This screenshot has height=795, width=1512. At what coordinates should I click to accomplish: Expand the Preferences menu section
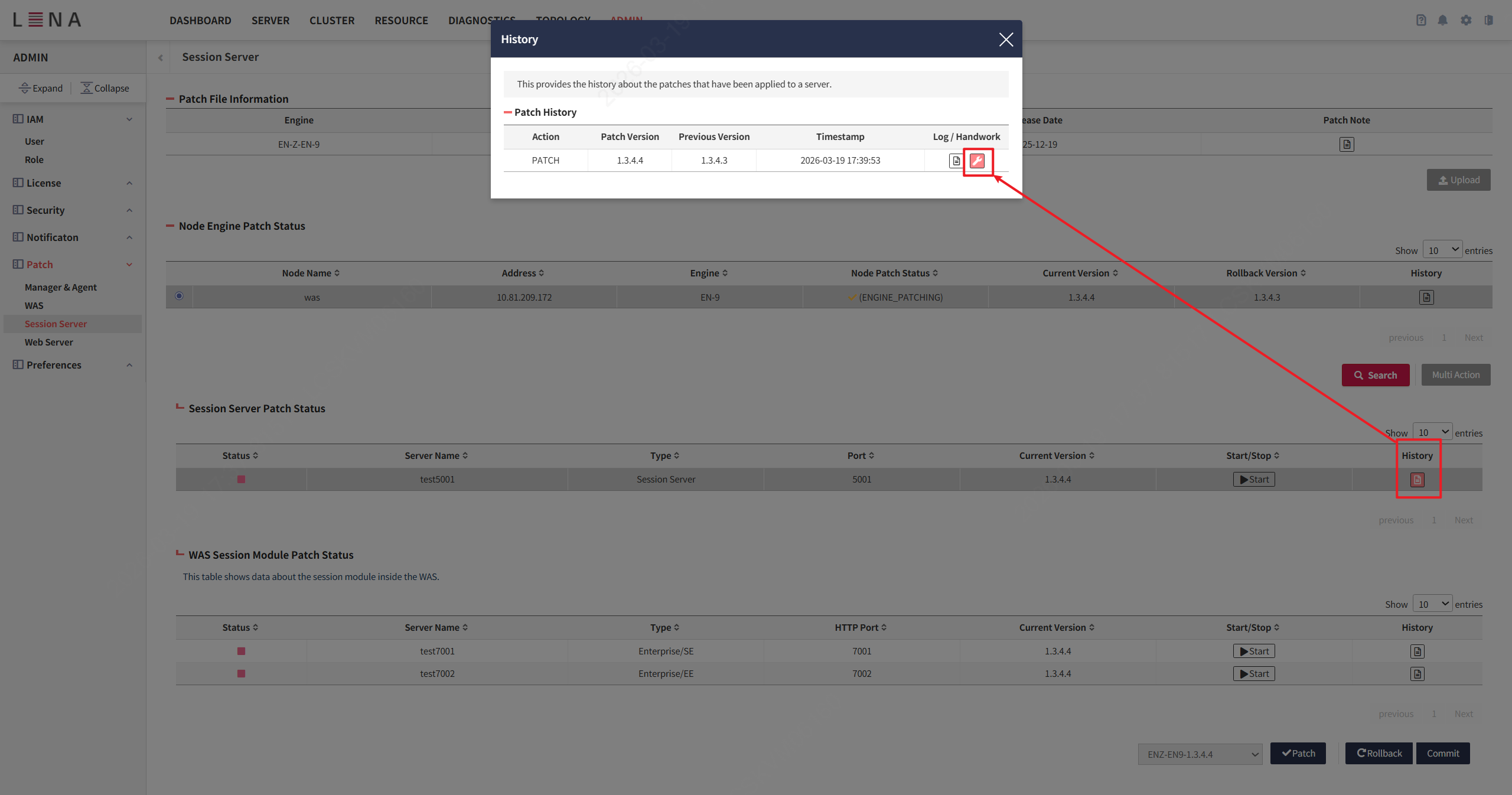[72, 365]
